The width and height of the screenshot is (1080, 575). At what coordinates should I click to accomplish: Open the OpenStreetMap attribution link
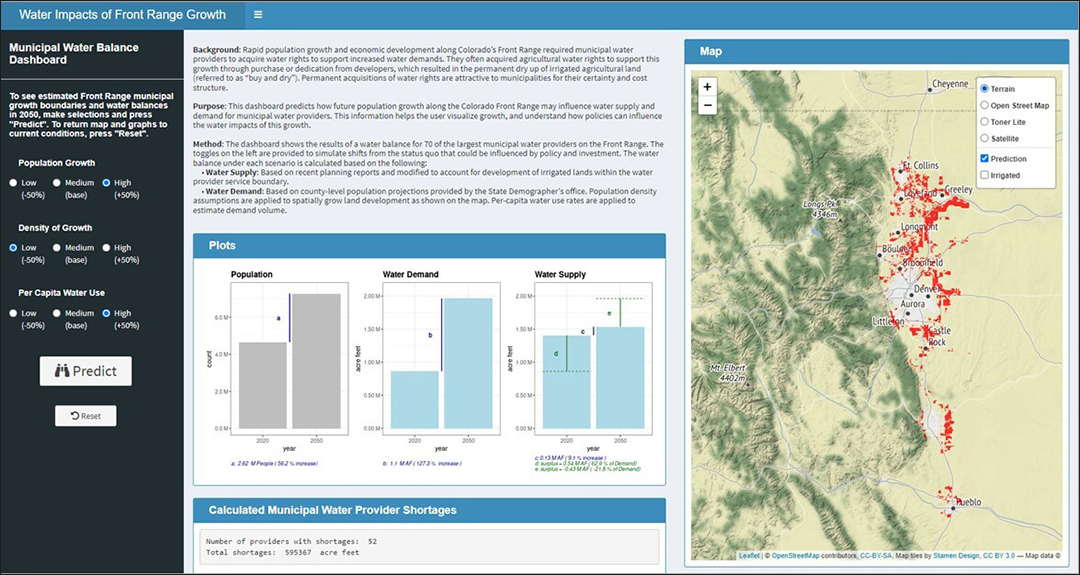pyautogui.click(x=796, y=555)
